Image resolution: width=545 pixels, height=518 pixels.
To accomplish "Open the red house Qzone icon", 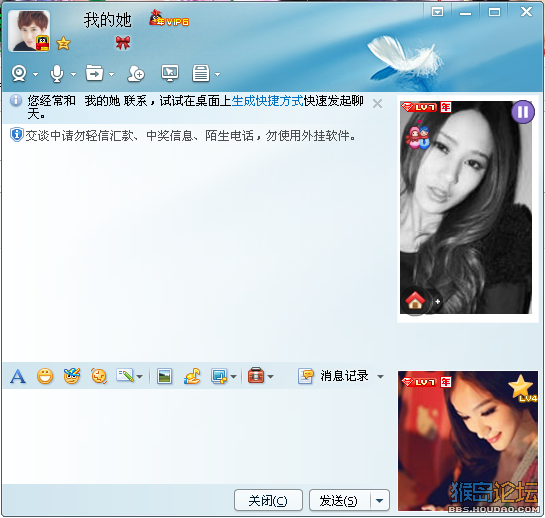I will (x=415, y=300).
